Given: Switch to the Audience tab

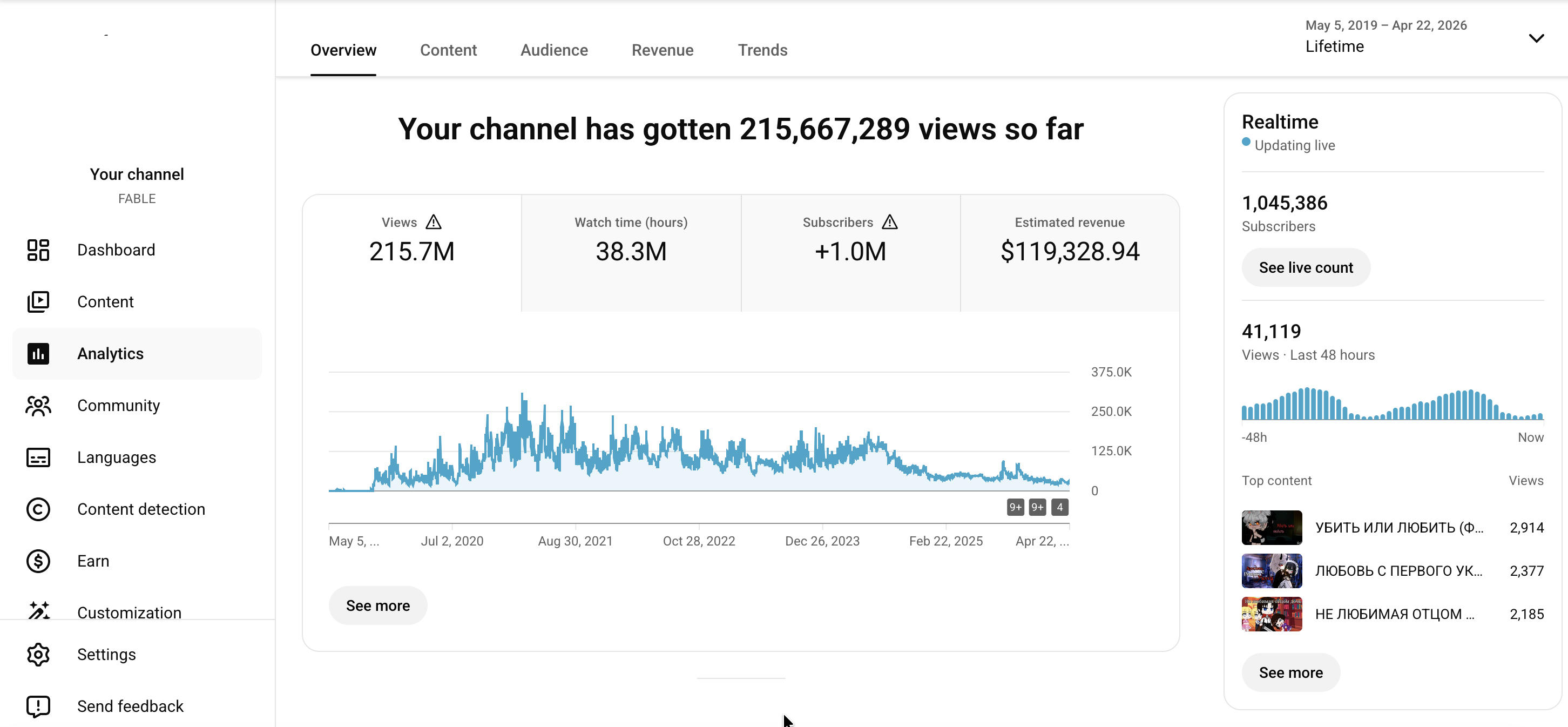Looking at the screenshot, I should (x=553, y=50).
